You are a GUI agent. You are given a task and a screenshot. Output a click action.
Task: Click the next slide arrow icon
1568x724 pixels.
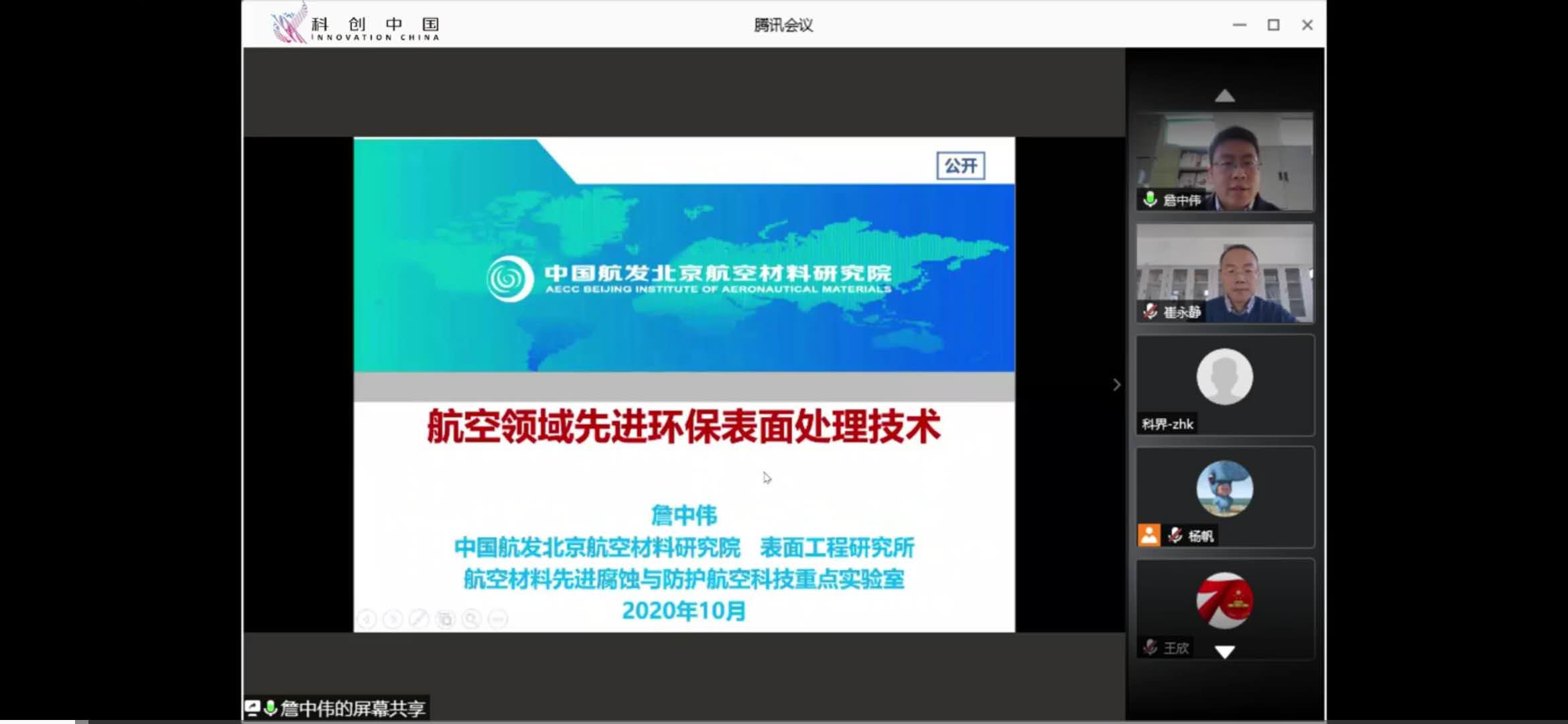coord(393,619)
